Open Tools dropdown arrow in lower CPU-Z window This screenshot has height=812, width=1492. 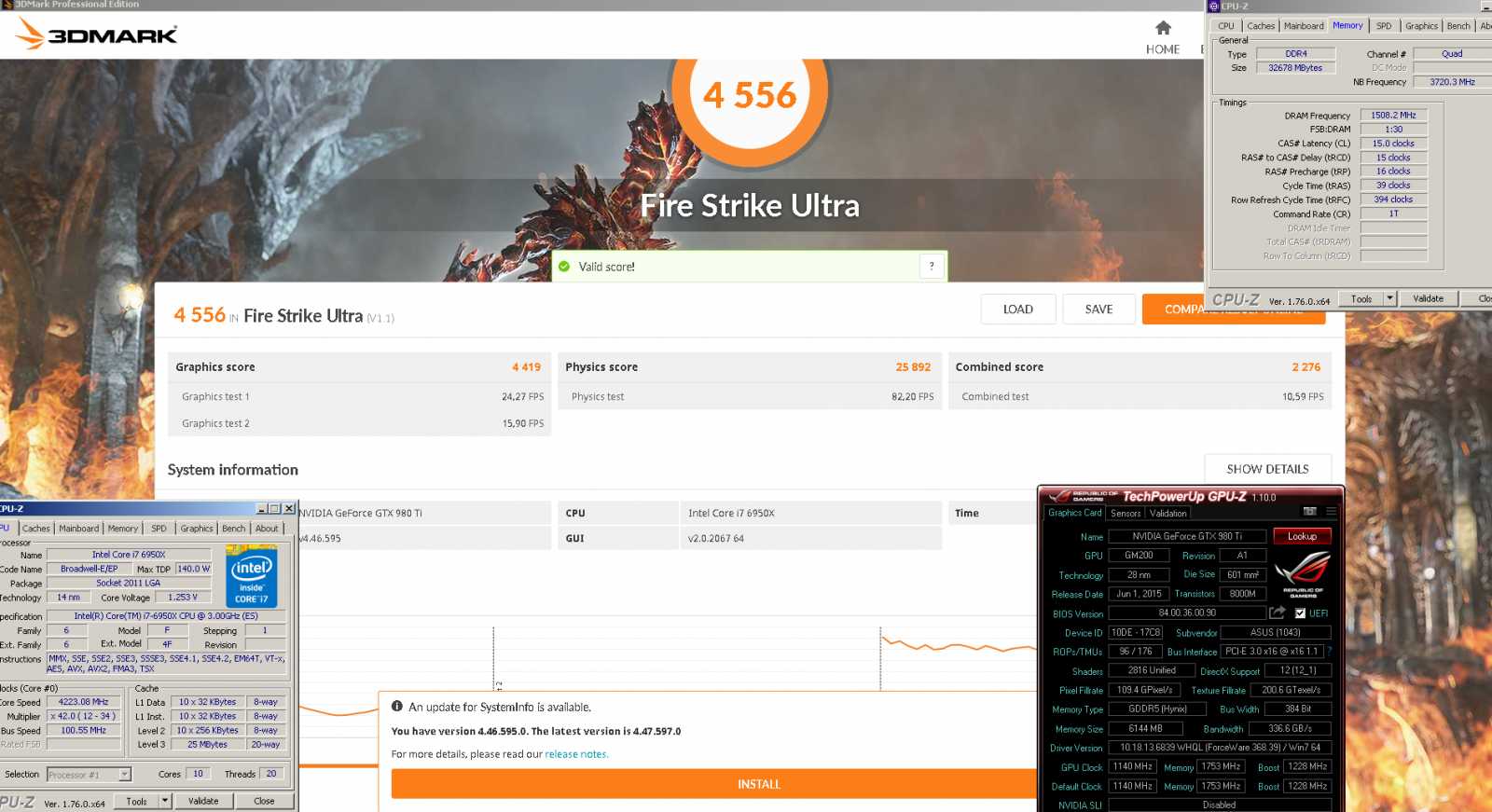pos(165,801)
